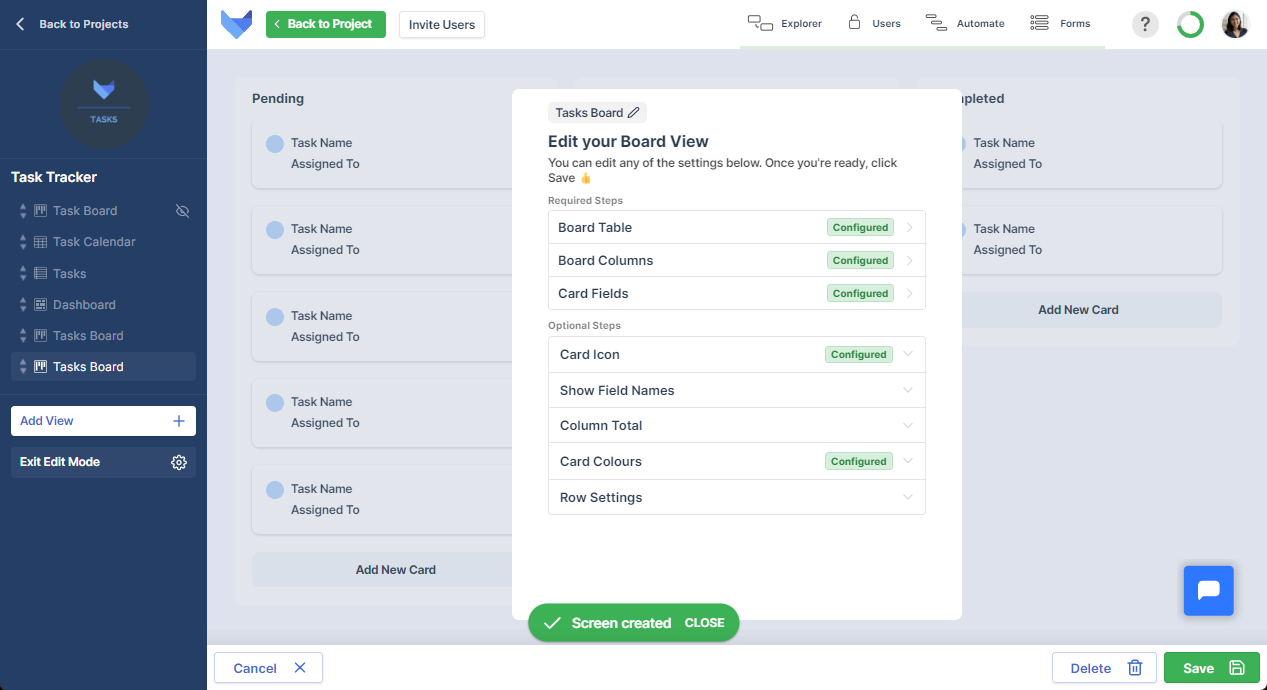Viewport: 1267px width, 690px height.
Task: Open the Forms tab
Action: click(x=1060, y=23)
